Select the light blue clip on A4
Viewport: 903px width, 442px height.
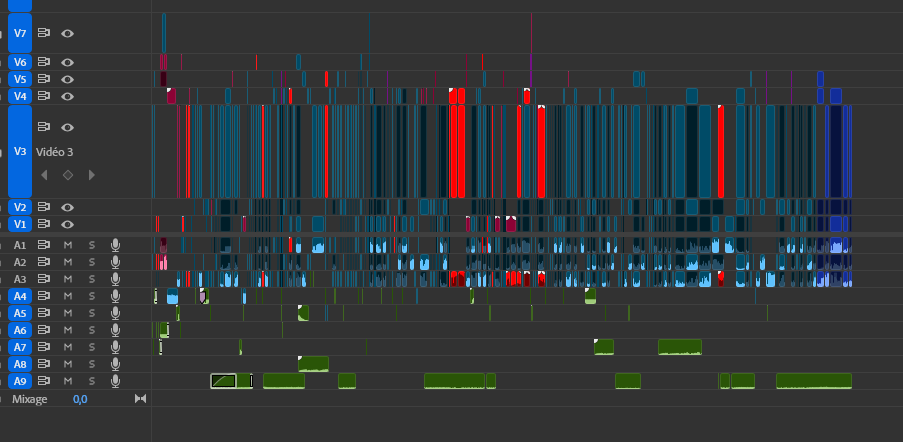point(172,296)
